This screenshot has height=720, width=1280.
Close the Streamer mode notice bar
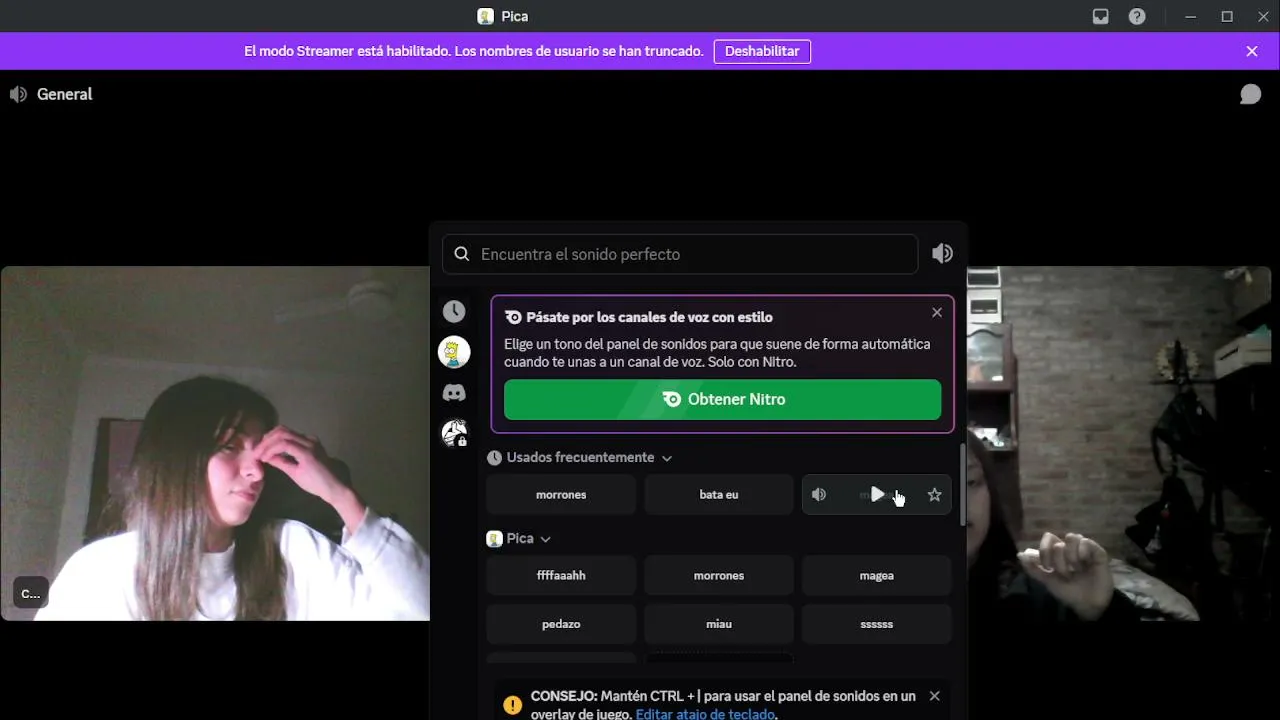(1252, 51)
